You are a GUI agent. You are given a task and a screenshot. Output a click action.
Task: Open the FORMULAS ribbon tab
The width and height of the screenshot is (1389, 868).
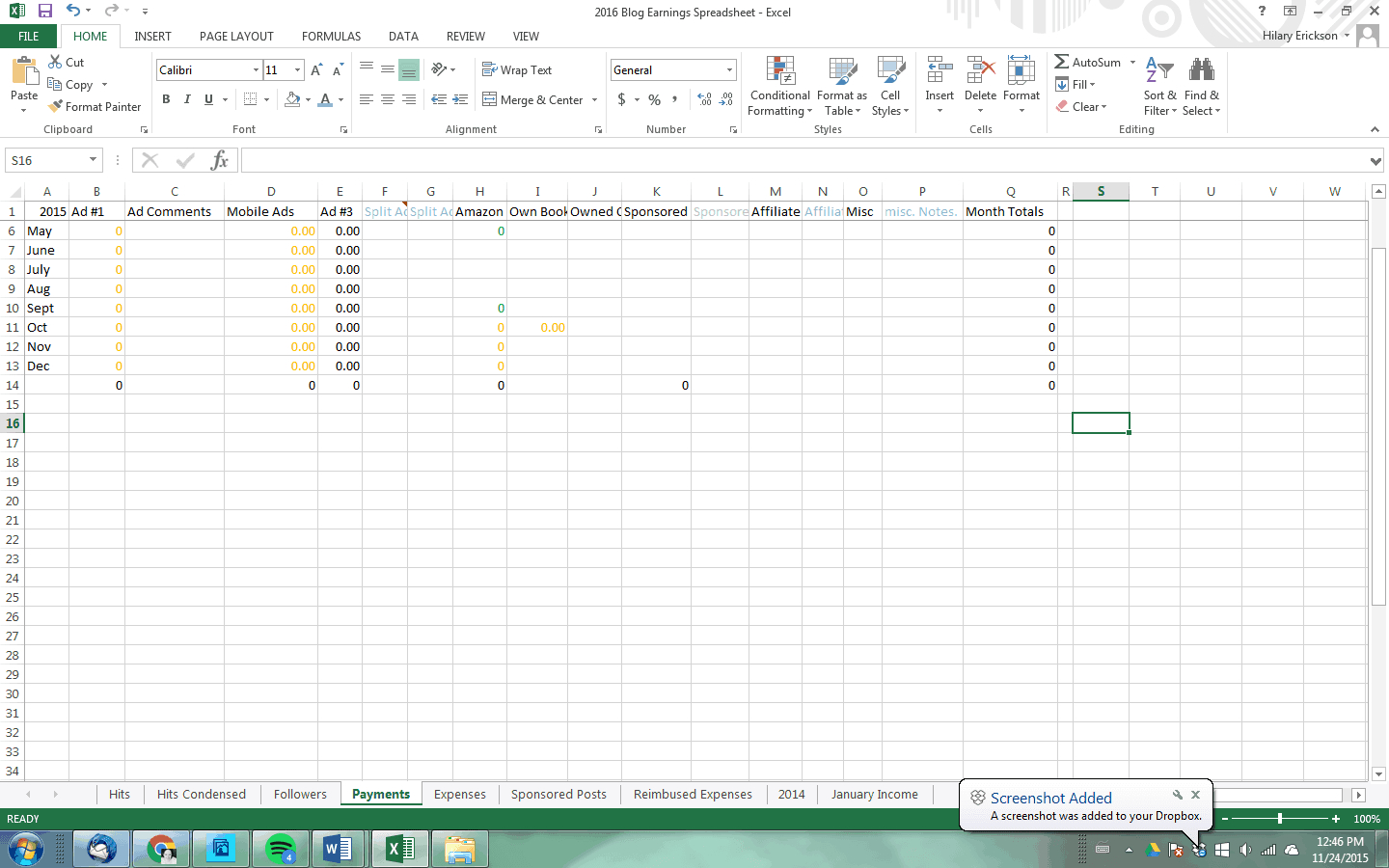(331, 37)
